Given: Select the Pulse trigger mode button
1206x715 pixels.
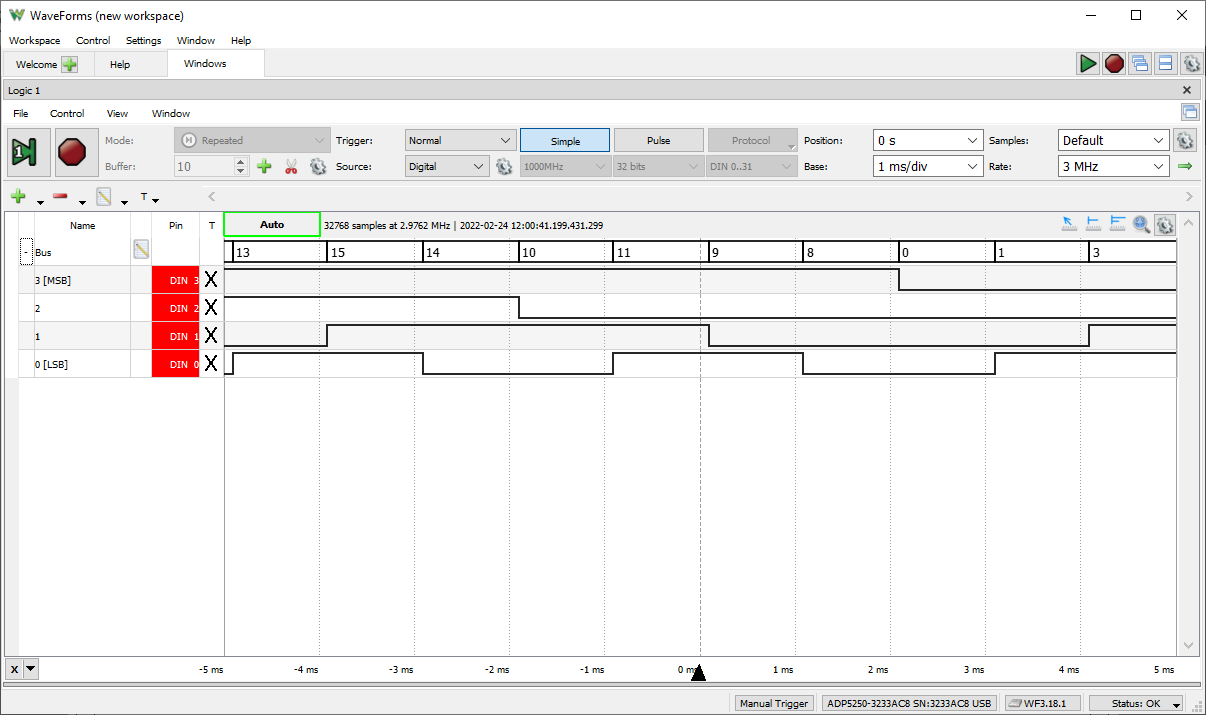Looking at the screenshot, I should coord(659,141).
